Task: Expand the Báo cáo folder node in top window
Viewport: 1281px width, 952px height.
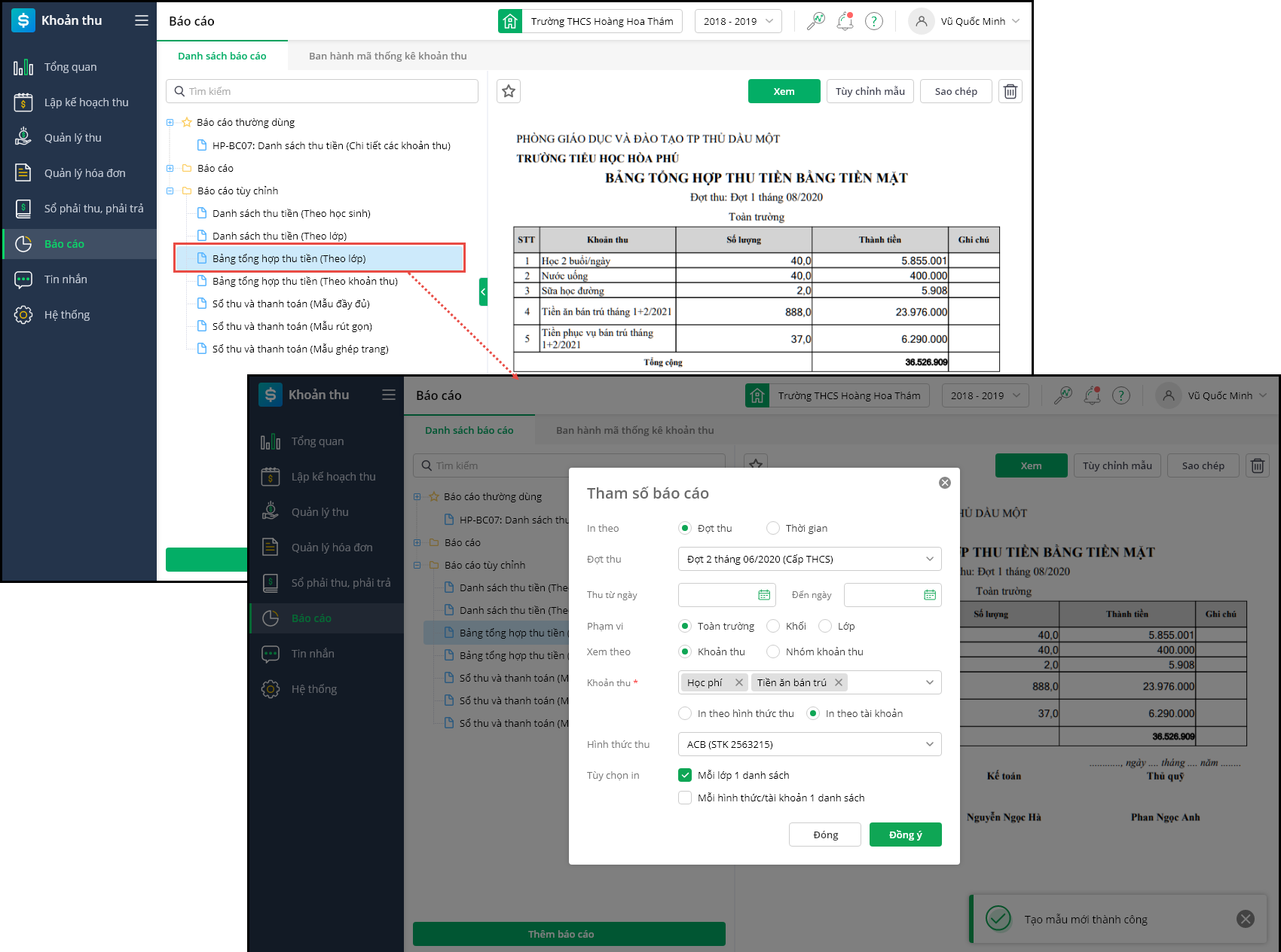Action: (170, 168)
